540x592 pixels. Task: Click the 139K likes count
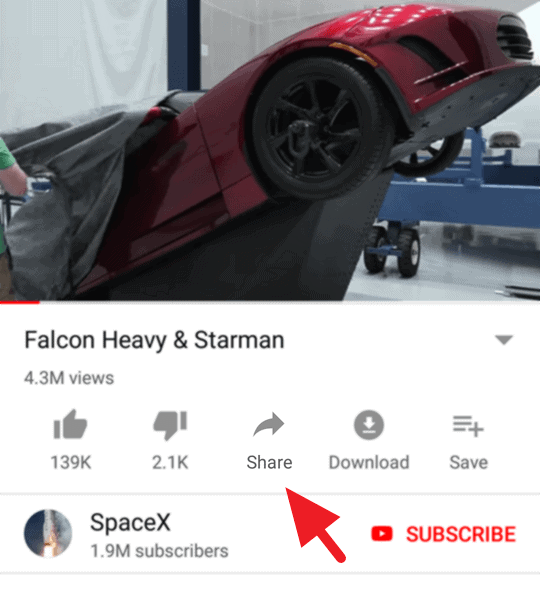[71, 462]
